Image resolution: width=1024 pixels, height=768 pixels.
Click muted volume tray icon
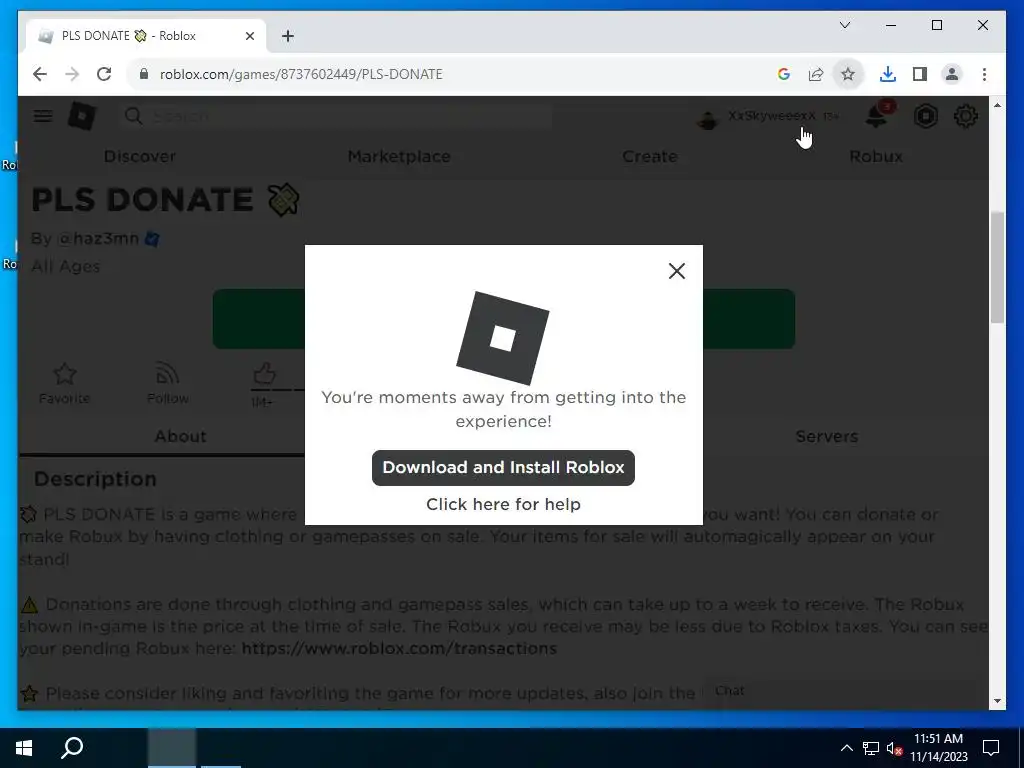point(894,748)
